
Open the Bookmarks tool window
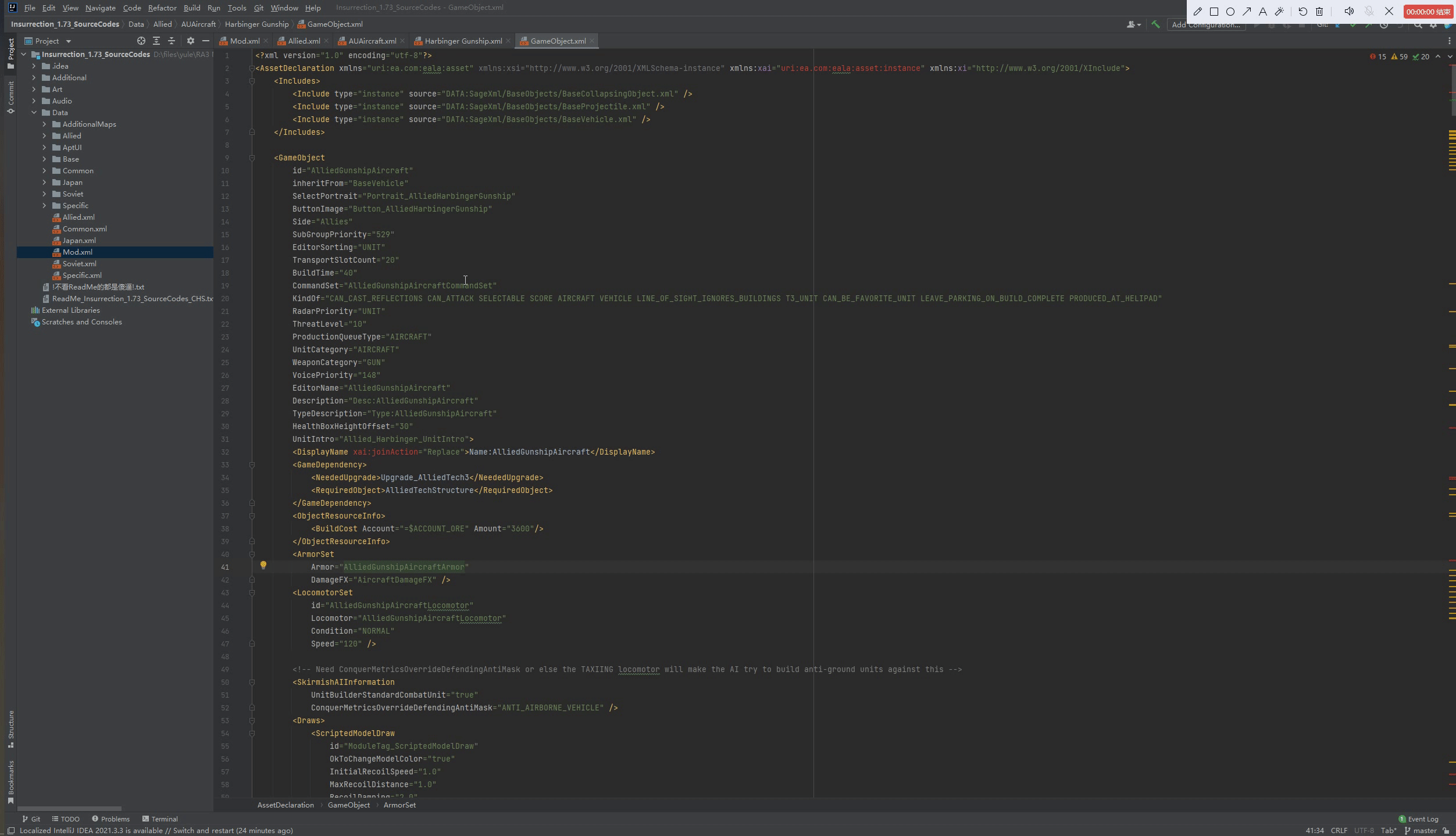click(x=10, y=782)
